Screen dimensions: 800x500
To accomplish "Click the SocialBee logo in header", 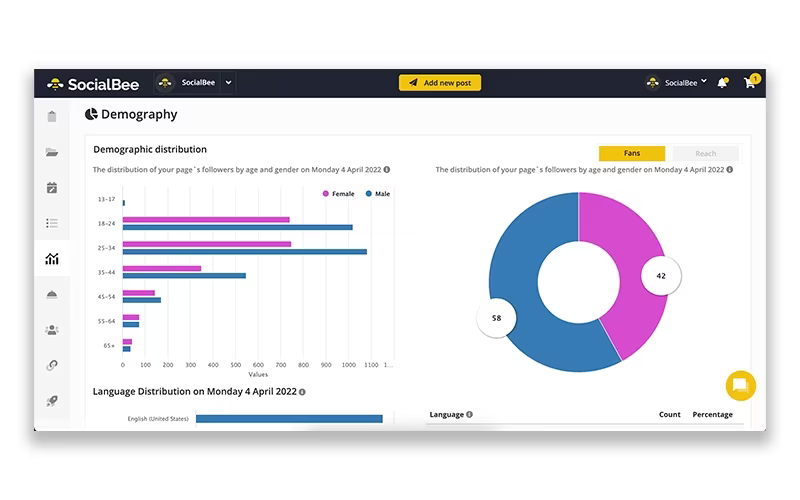I will pos(93,84).
